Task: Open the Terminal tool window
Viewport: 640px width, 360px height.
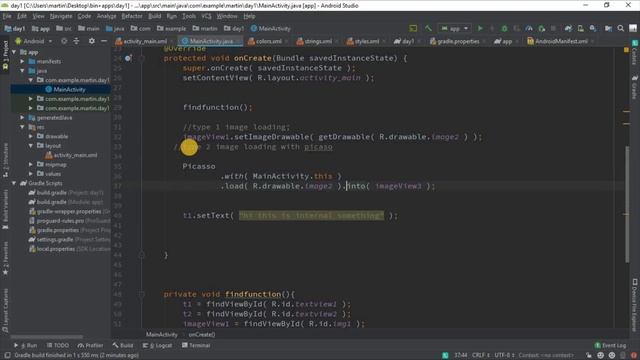Action: click(x=196, y=346)
